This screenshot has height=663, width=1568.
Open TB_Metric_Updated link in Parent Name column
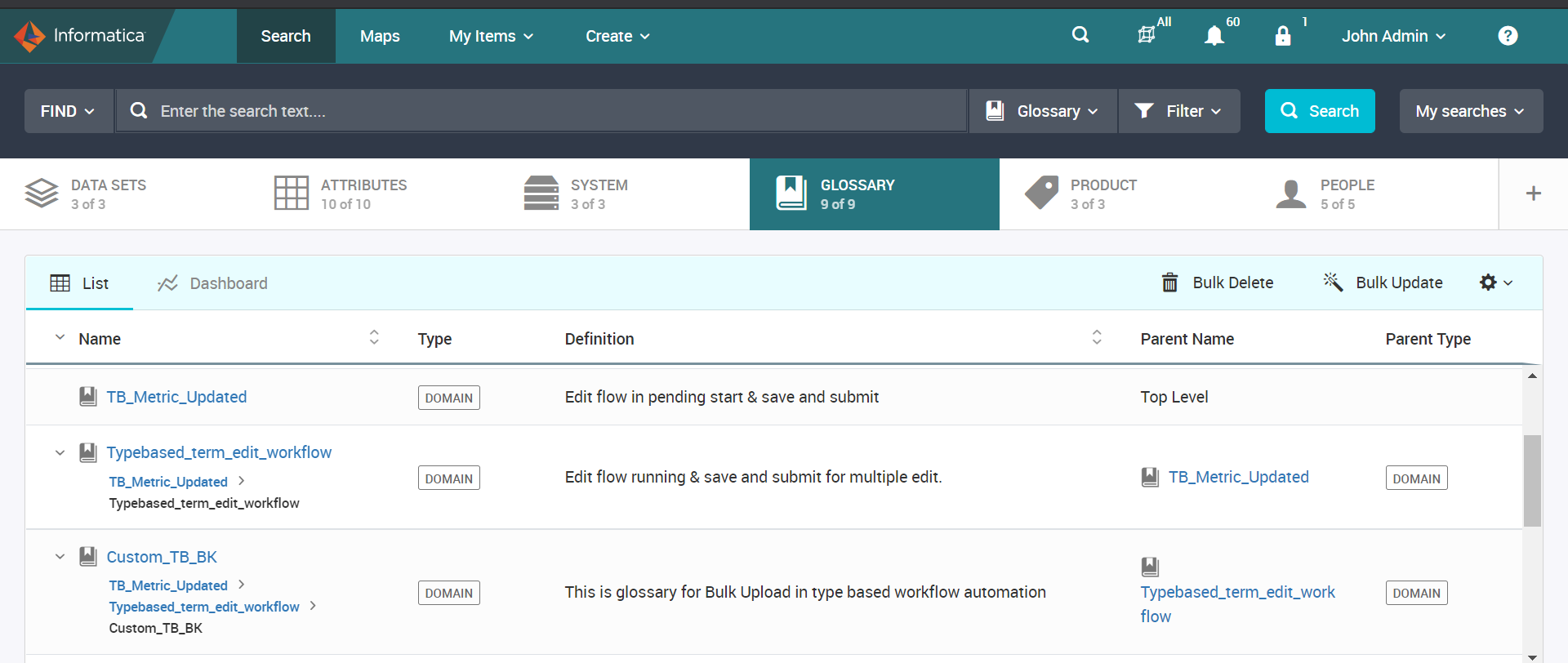pos(1238,477)
